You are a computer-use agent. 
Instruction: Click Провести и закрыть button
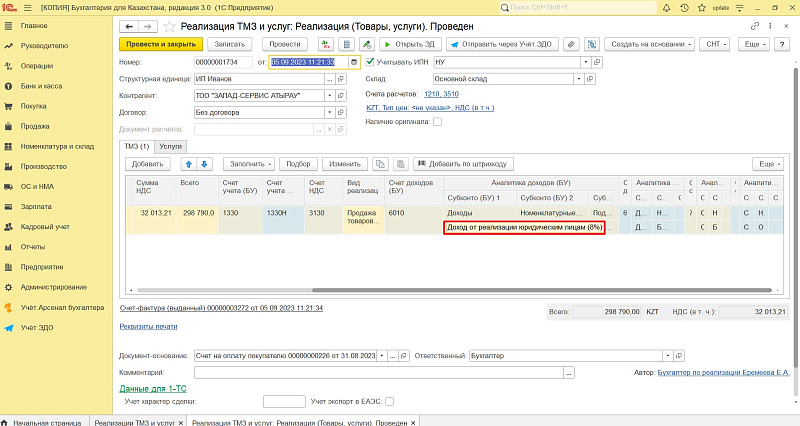coord(160,44)
